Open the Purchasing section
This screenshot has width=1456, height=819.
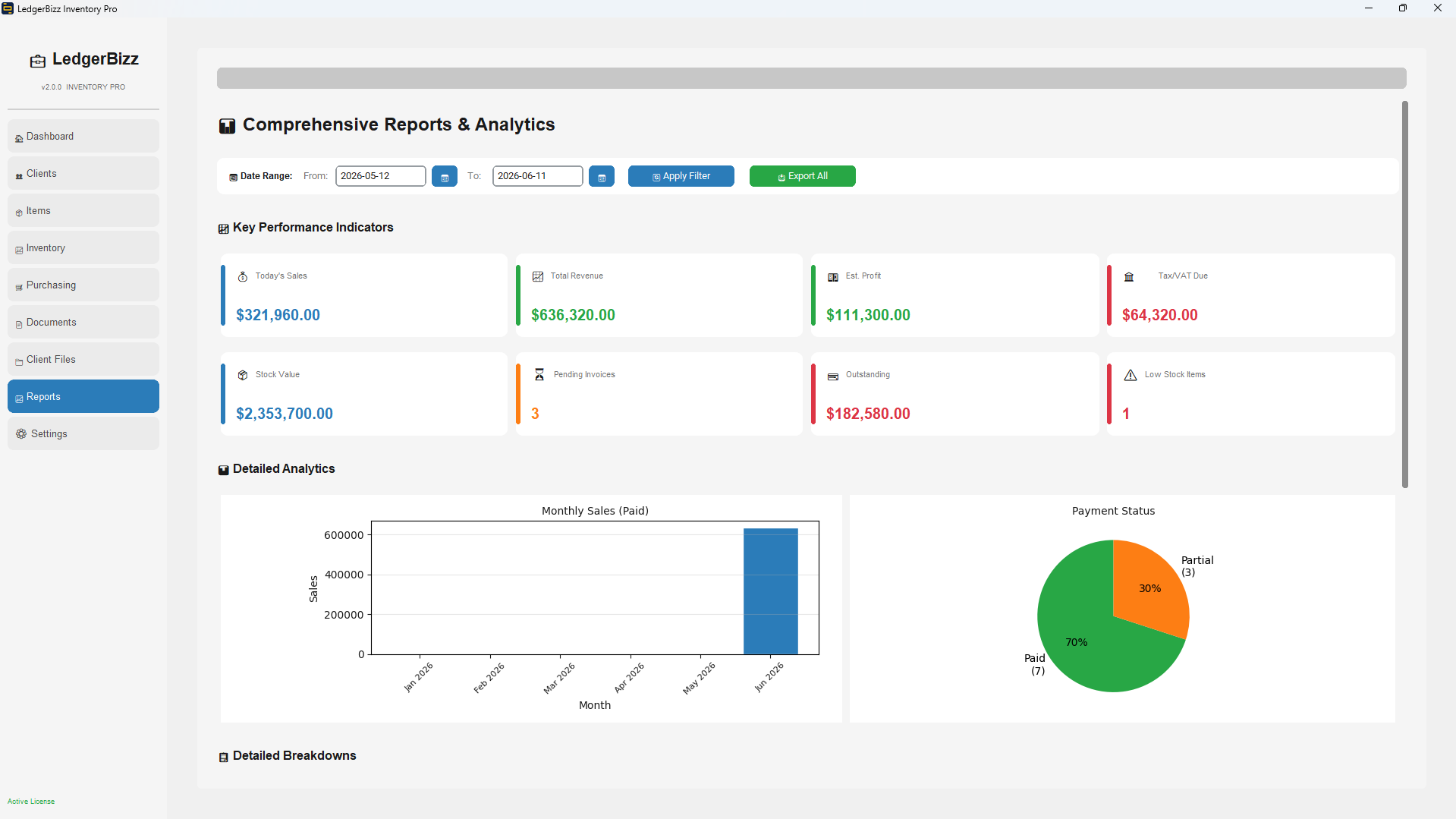tap(83, 285)
